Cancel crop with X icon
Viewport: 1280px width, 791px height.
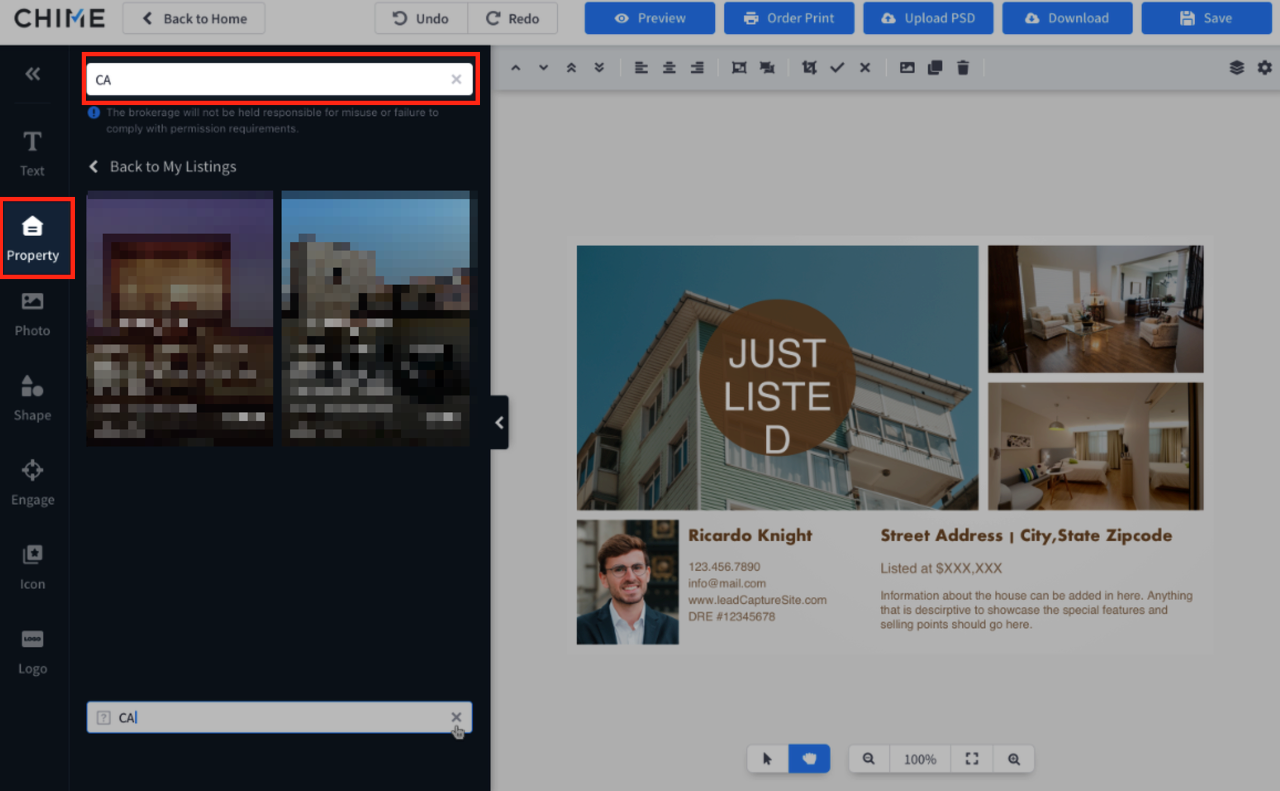(865, 68)
